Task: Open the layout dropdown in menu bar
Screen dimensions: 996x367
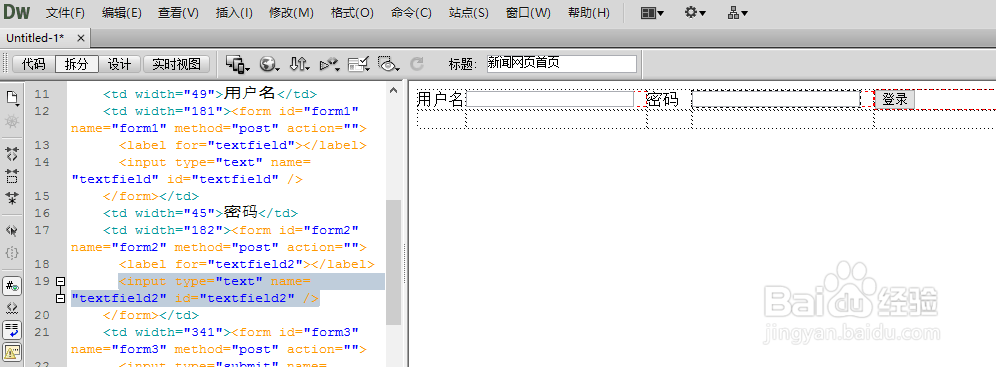Action: click(652, 13)
